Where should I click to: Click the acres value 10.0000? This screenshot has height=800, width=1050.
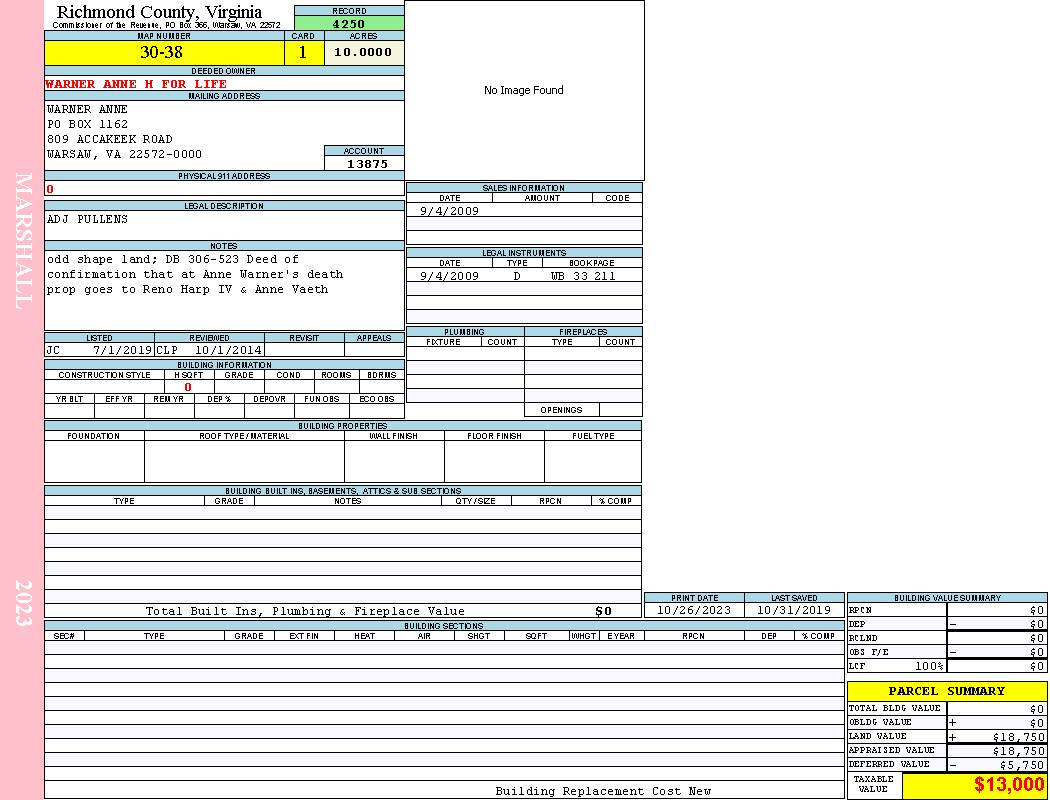point(363,53)
